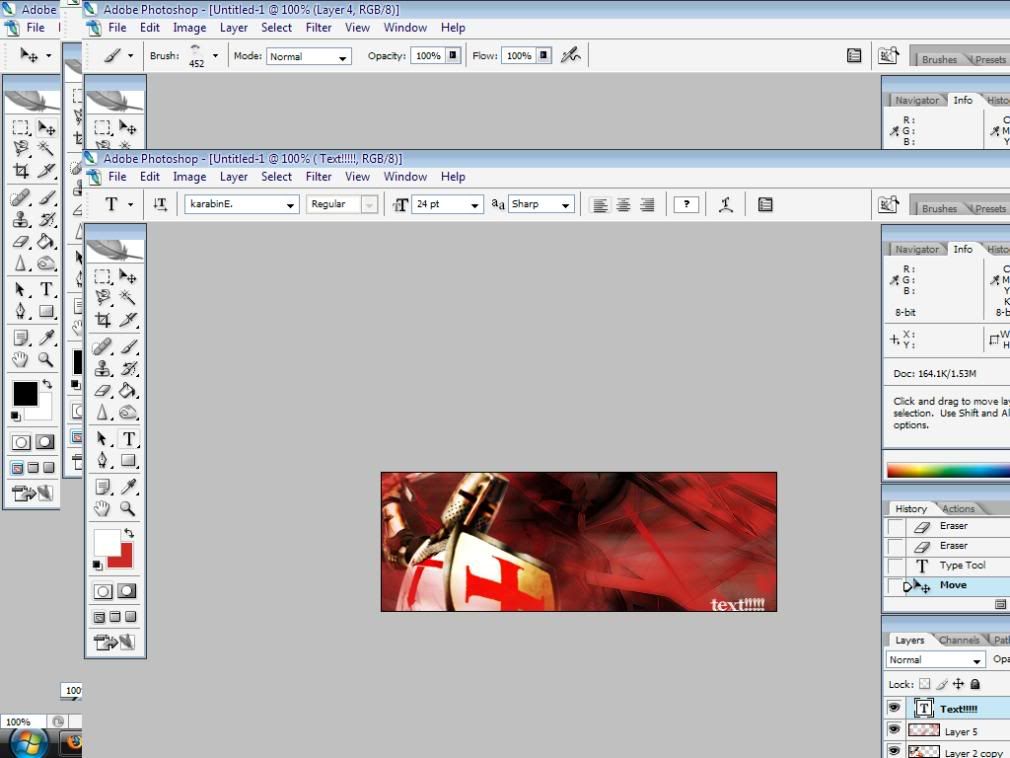Select Paint Bucket tool in front window toolbox
1010x758 pixels.
tap(128, 390)
